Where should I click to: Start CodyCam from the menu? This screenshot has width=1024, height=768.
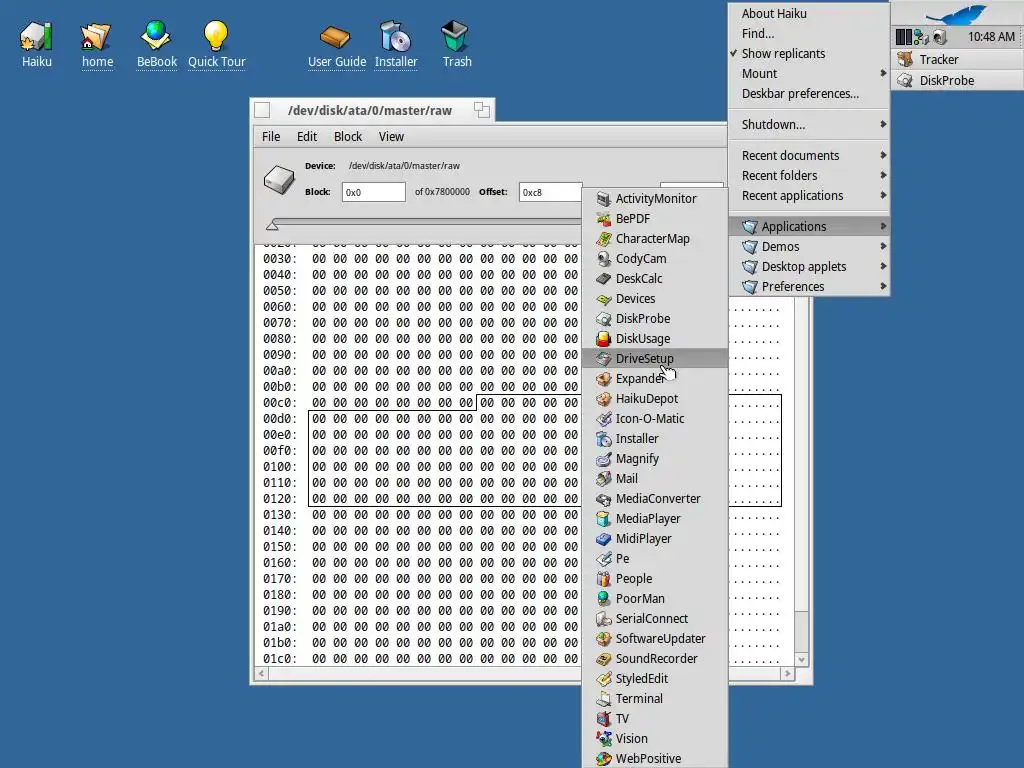[x=655, y=259]
